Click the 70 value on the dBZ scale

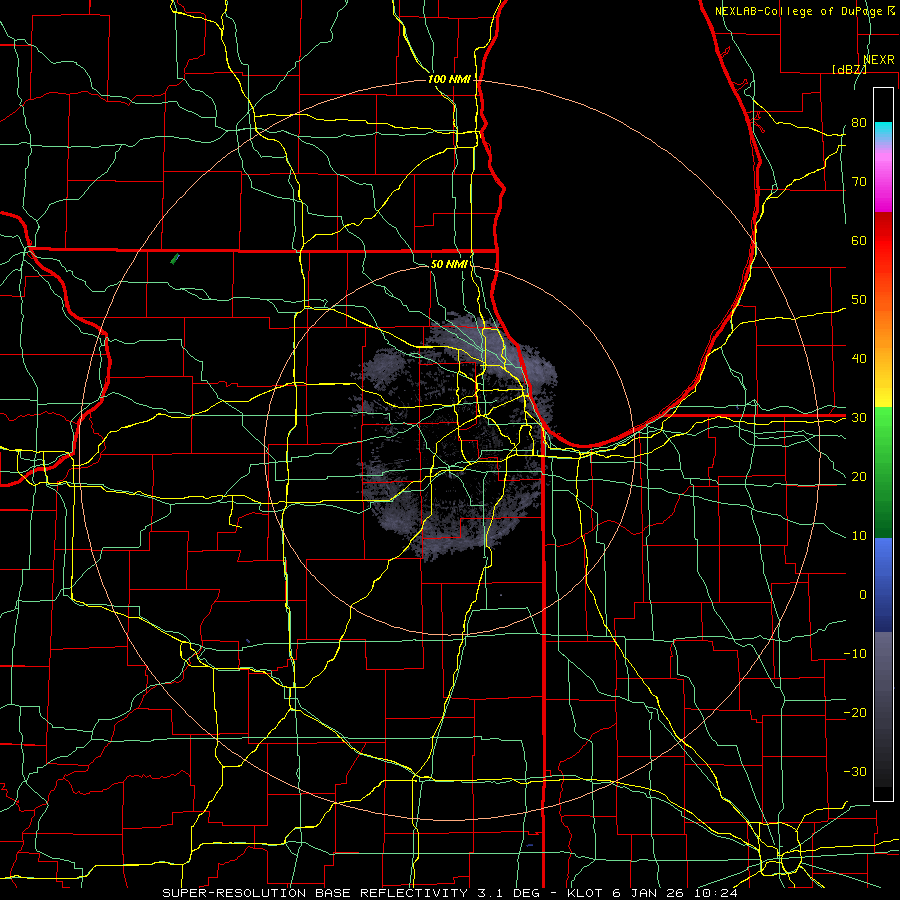pyautogui.click(x=859, y=181)
